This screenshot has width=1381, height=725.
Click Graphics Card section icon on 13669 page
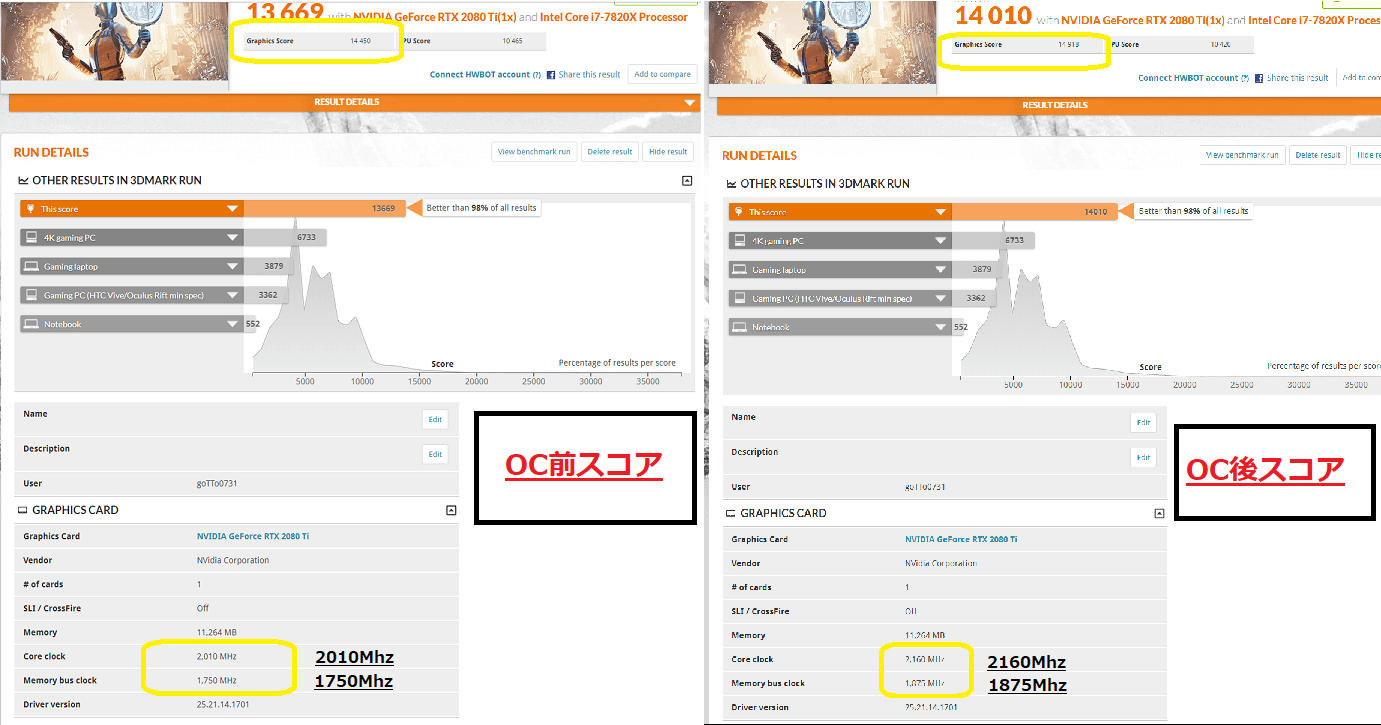[23, 510]
